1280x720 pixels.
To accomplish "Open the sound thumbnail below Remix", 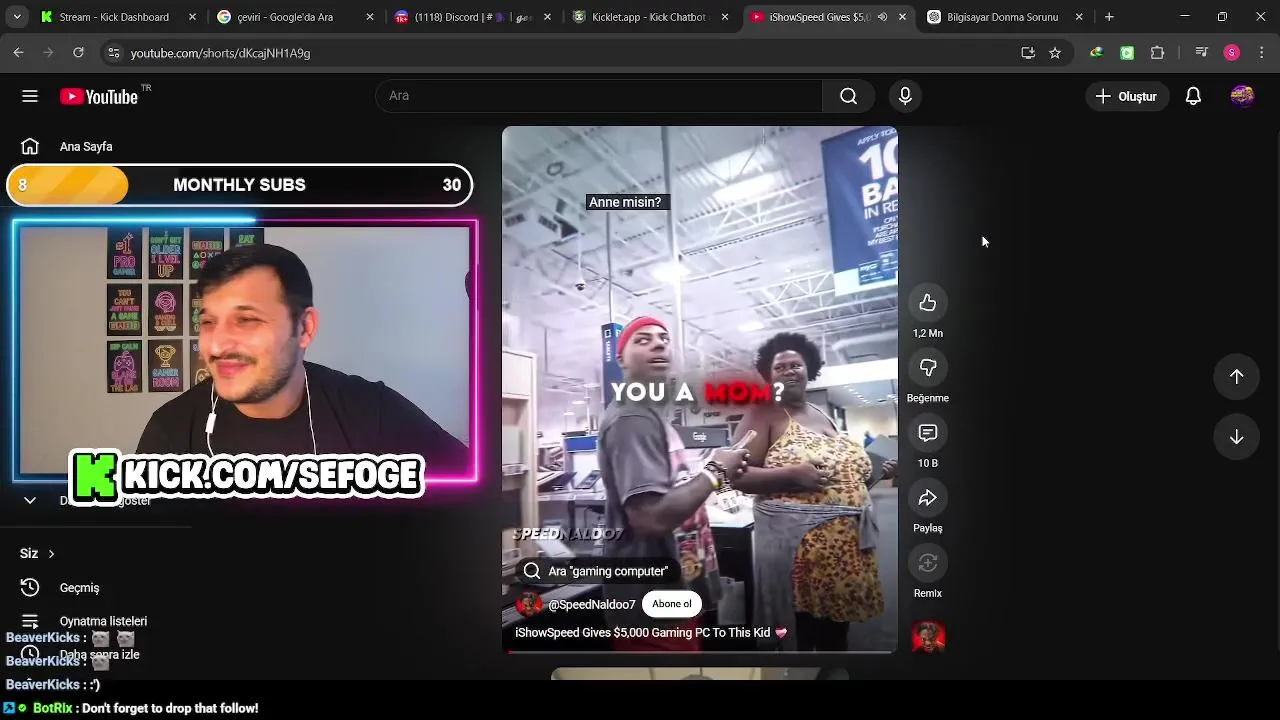I will pos(928,636).
